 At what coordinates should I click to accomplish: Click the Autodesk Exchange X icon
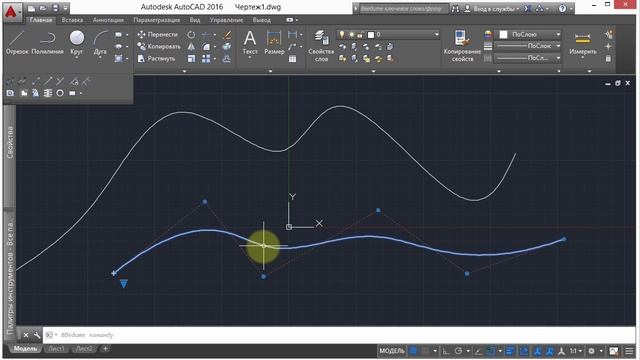(527, 8)
